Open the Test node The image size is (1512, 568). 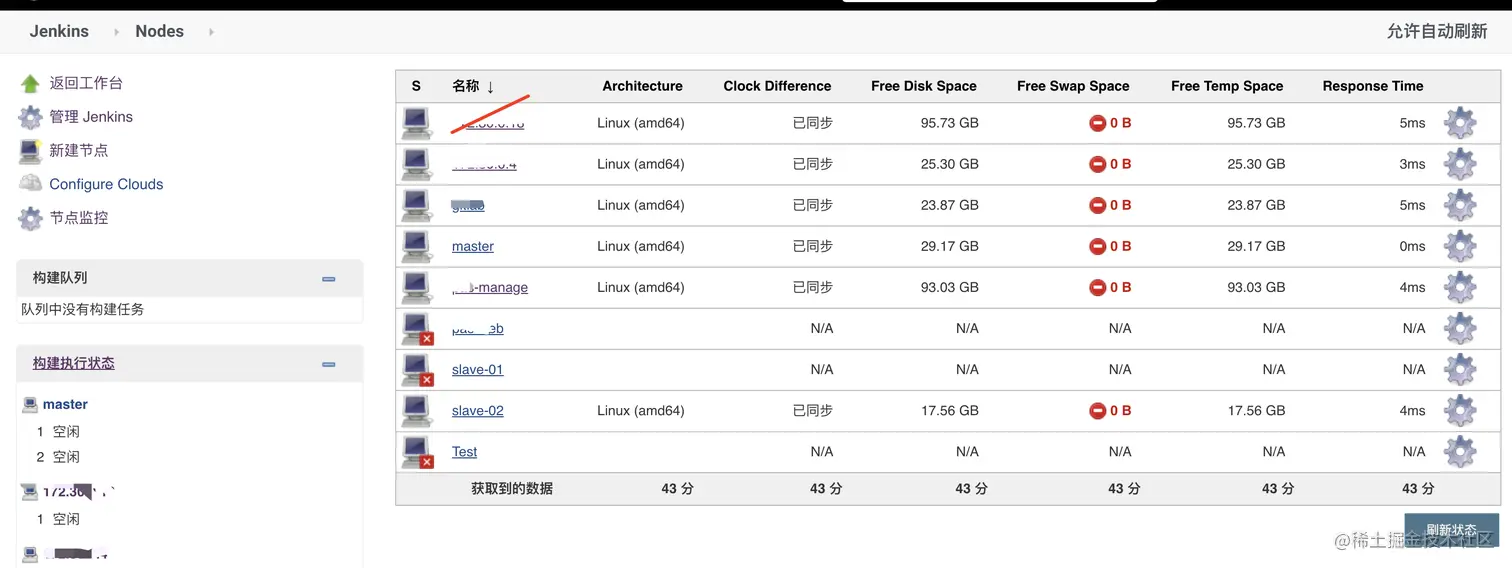coord(464,451)
